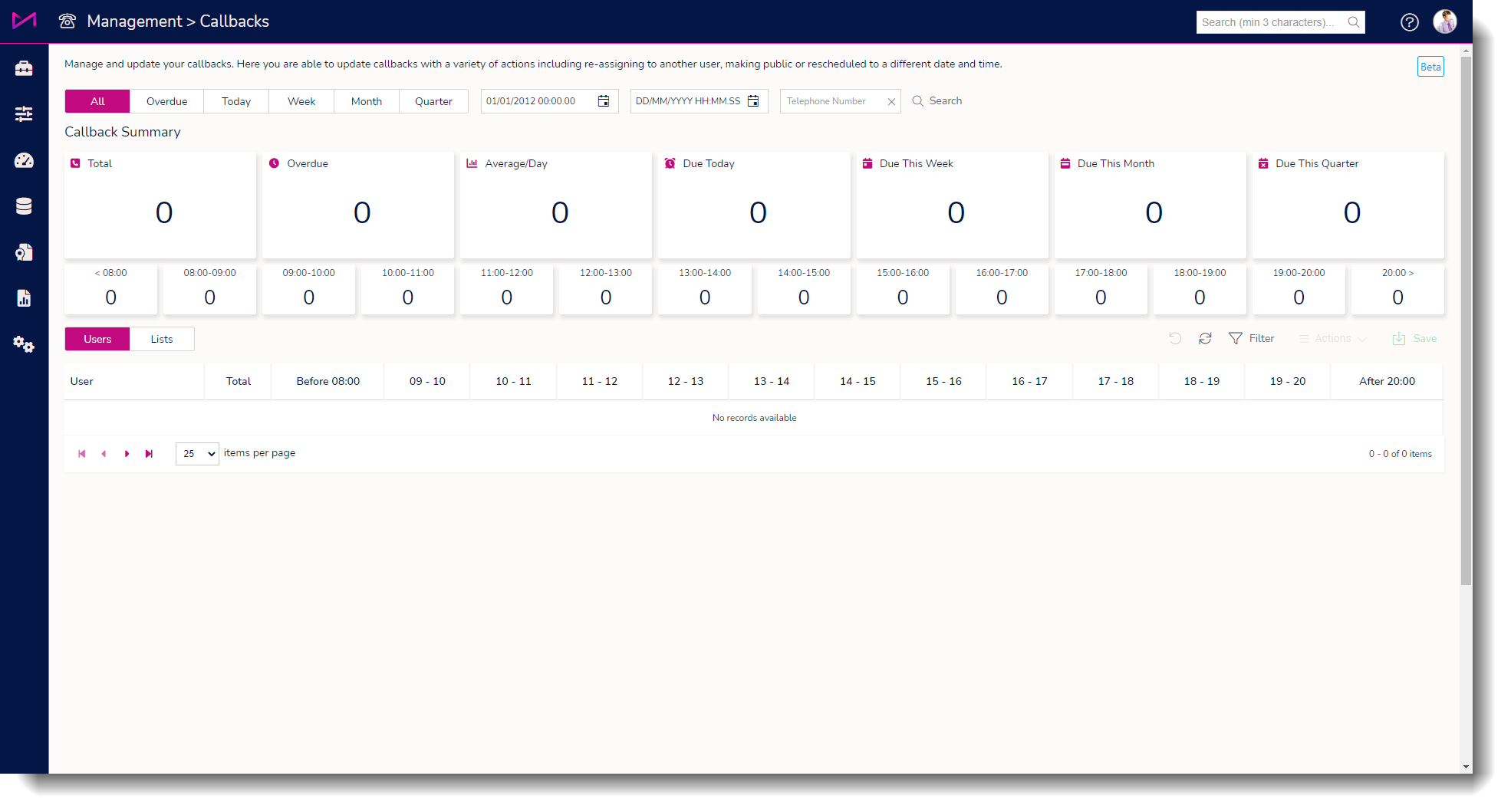This screenshot has height=812, width=1511.
Task: Click the Overdue summary card
Action: point(358,205)
